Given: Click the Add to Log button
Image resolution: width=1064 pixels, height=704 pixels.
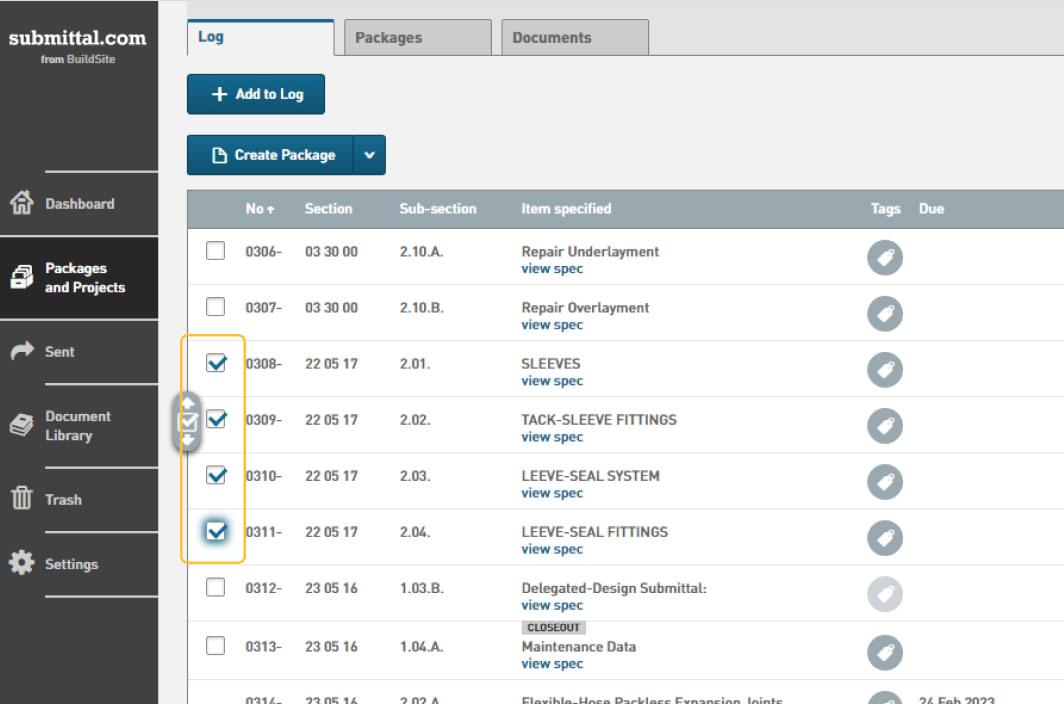Looking at the screenshot, I should tap(256, 94).
